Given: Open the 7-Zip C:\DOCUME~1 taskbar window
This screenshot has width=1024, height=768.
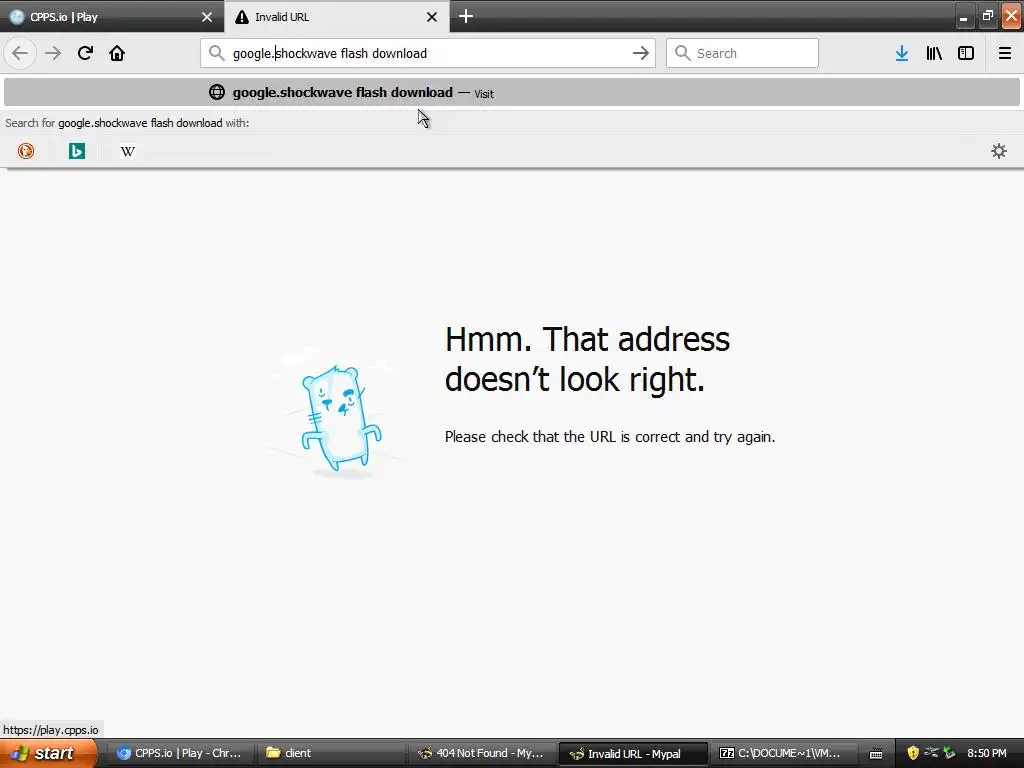Looking at the screenshot, I should 783,753.
